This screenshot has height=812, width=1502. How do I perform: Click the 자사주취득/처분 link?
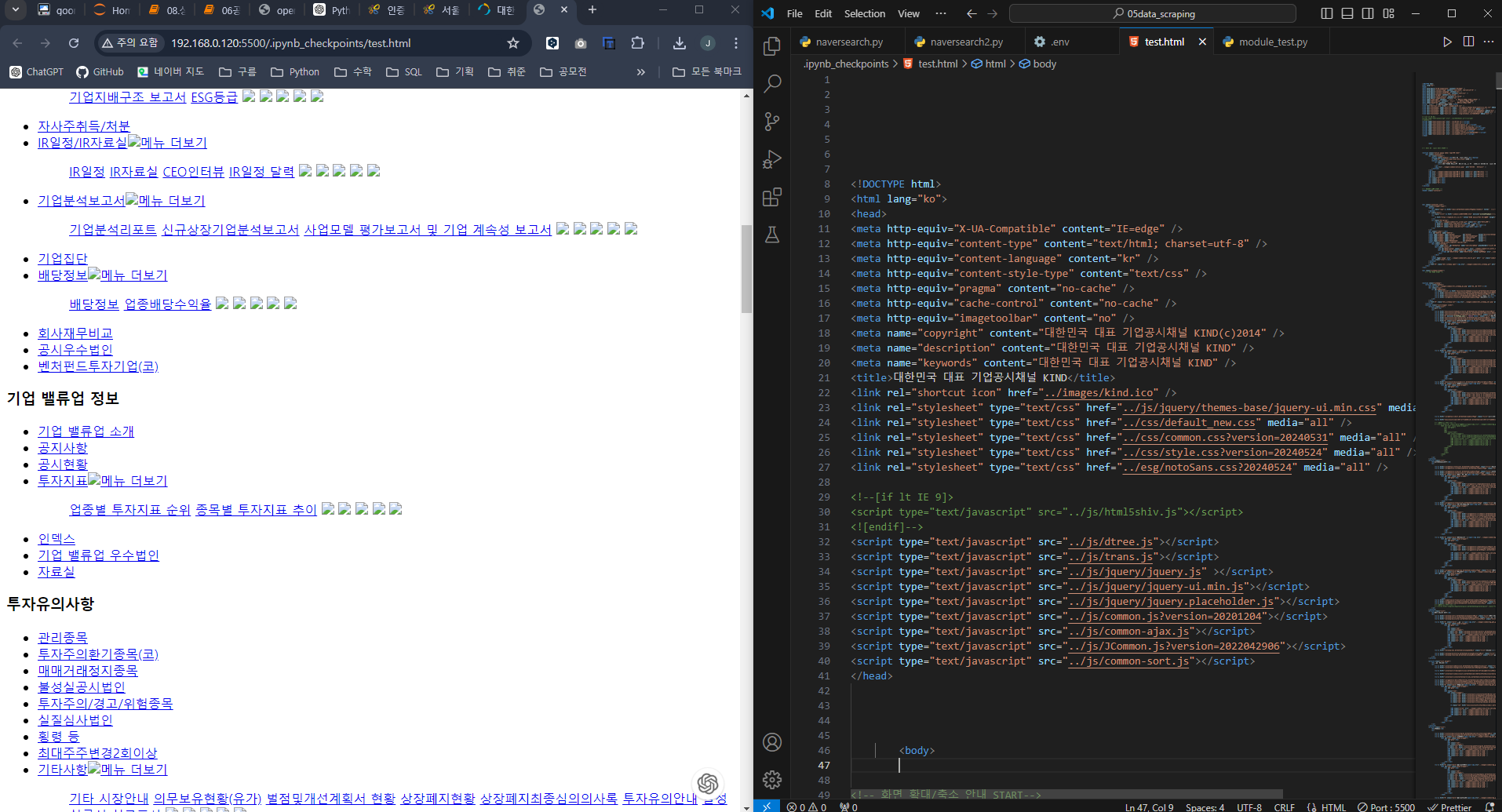point(84,126)
